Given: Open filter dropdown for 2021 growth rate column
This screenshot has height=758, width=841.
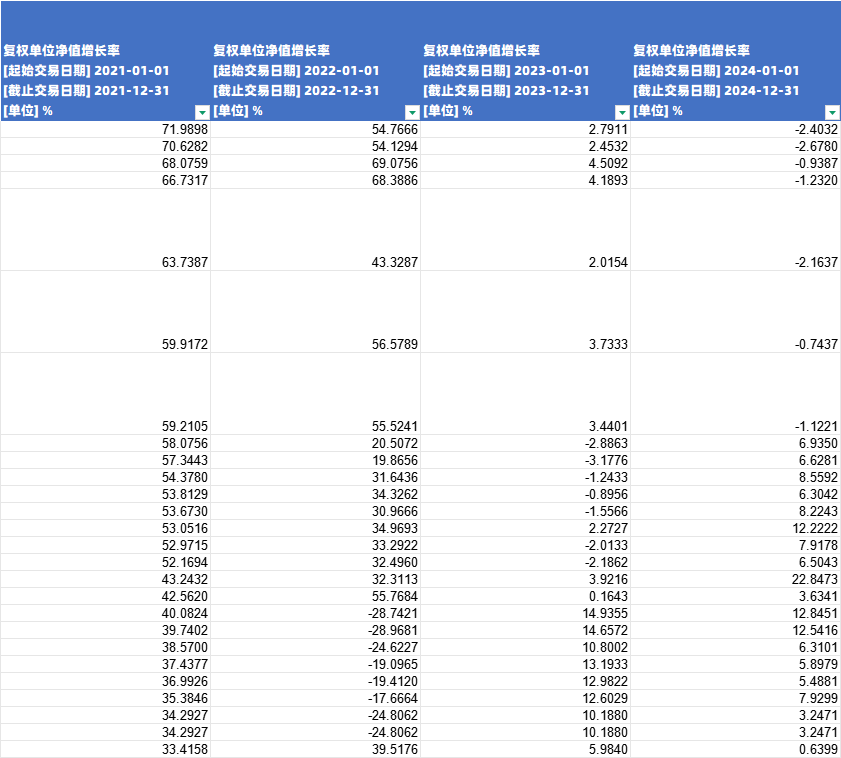Looking at the screenshot, I should 202,112.
